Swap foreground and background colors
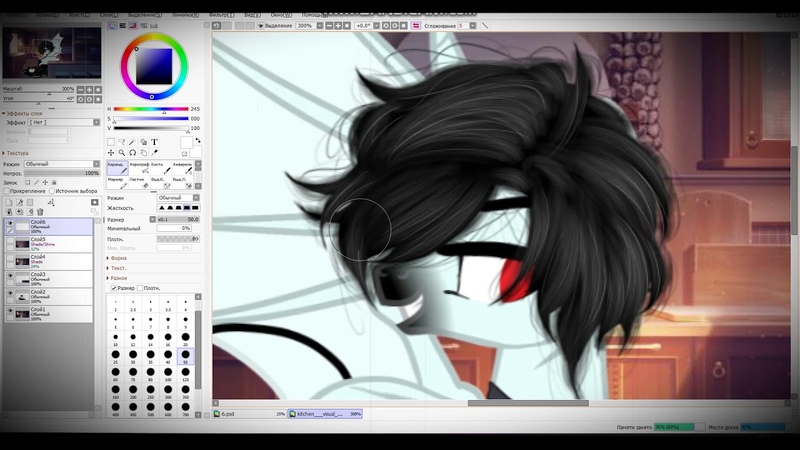800x450 pixels. coord(198,140)
